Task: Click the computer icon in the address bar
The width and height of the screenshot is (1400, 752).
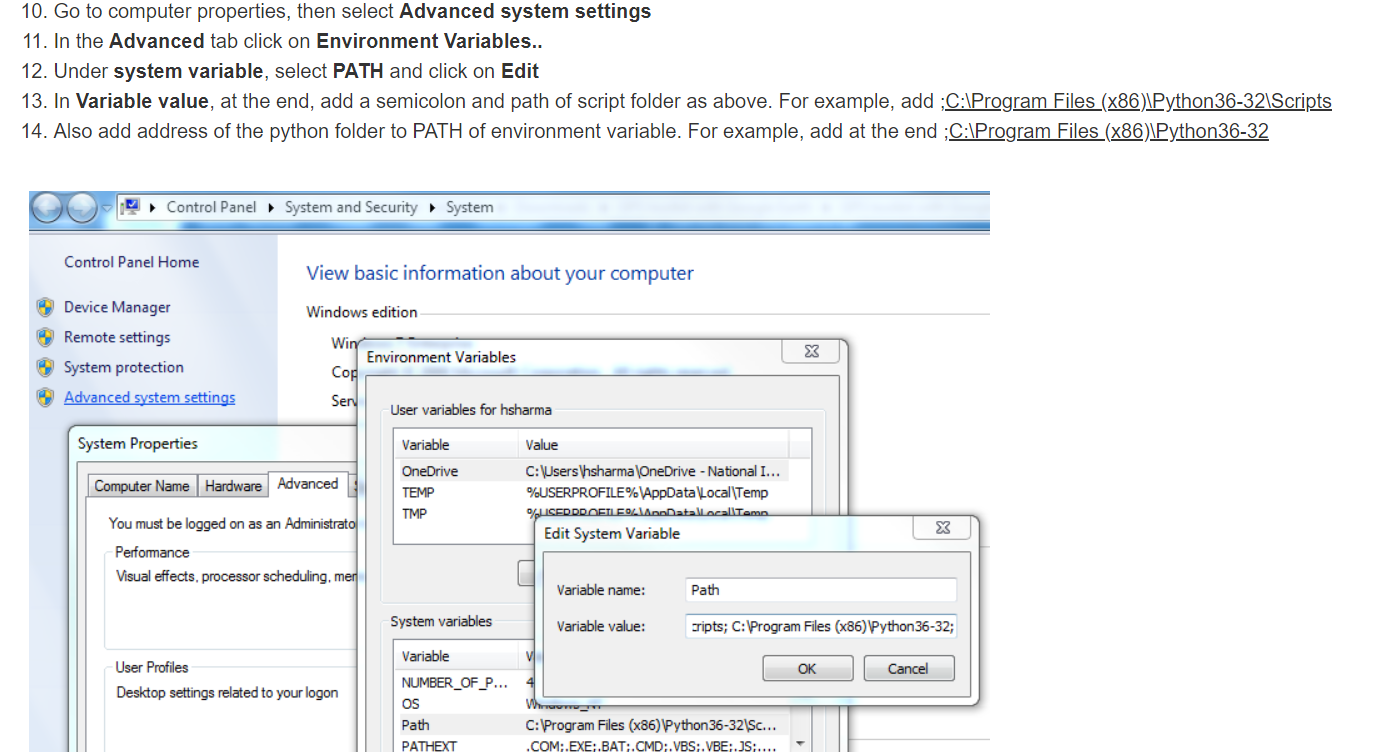Action: [x=130, y=207]
